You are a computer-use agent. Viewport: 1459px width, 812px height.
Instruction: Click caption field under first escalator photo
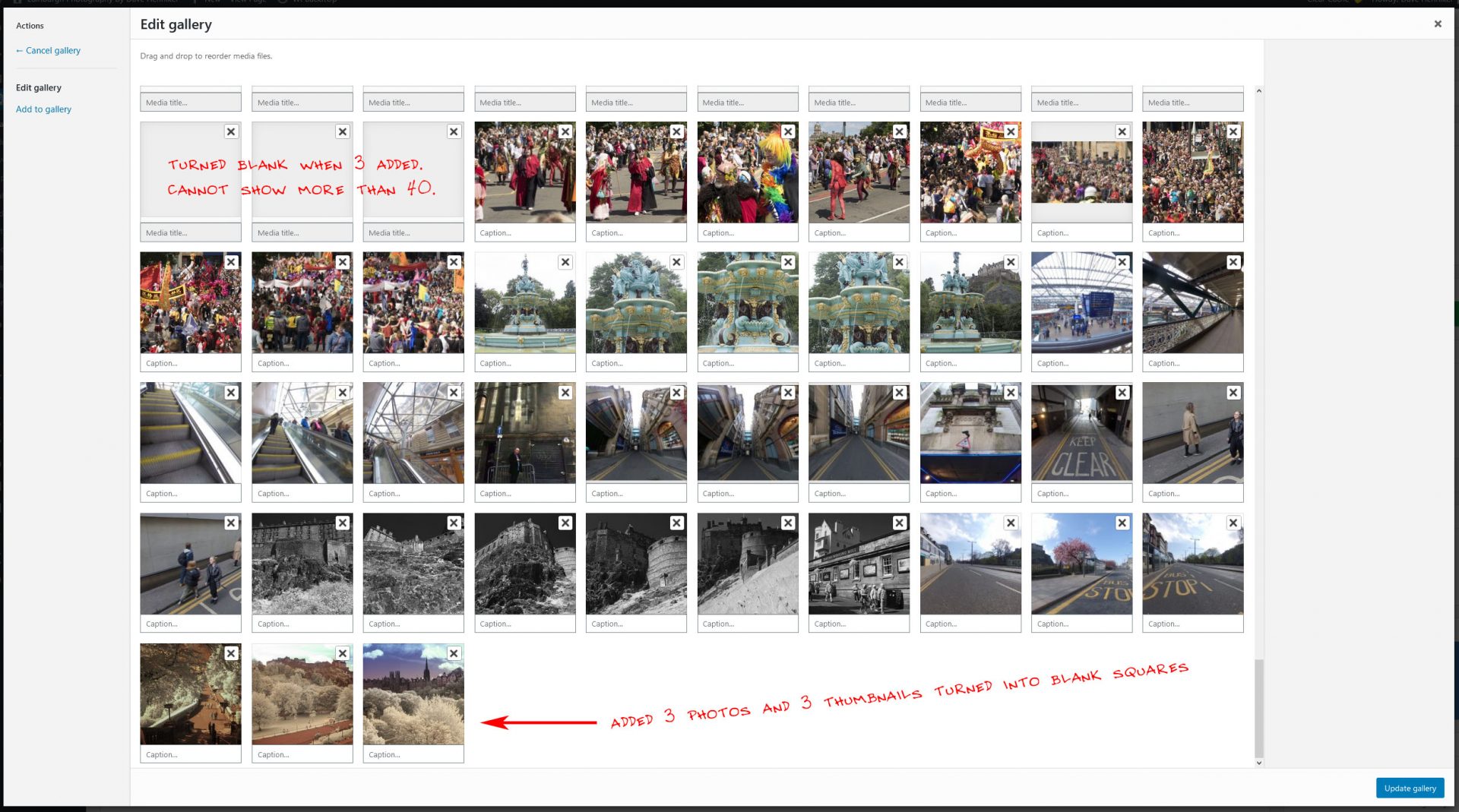pyautogui.click(x=191, y=494)
